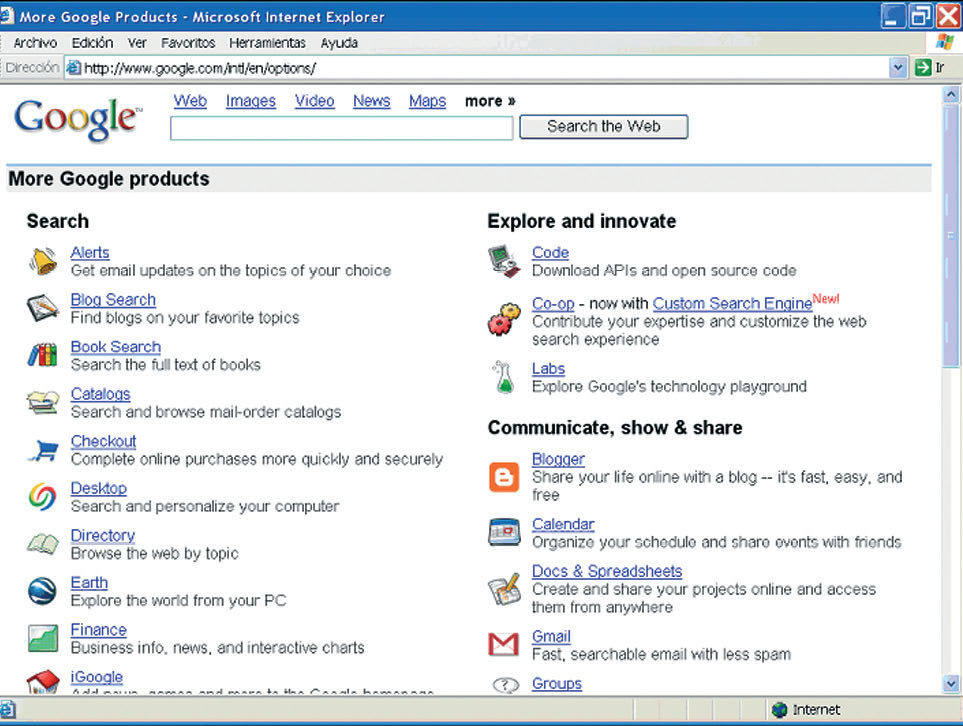Follow the Docs & Spreadsheets link
This screenshot has width=963, height=726.
[x=606, y=571]
